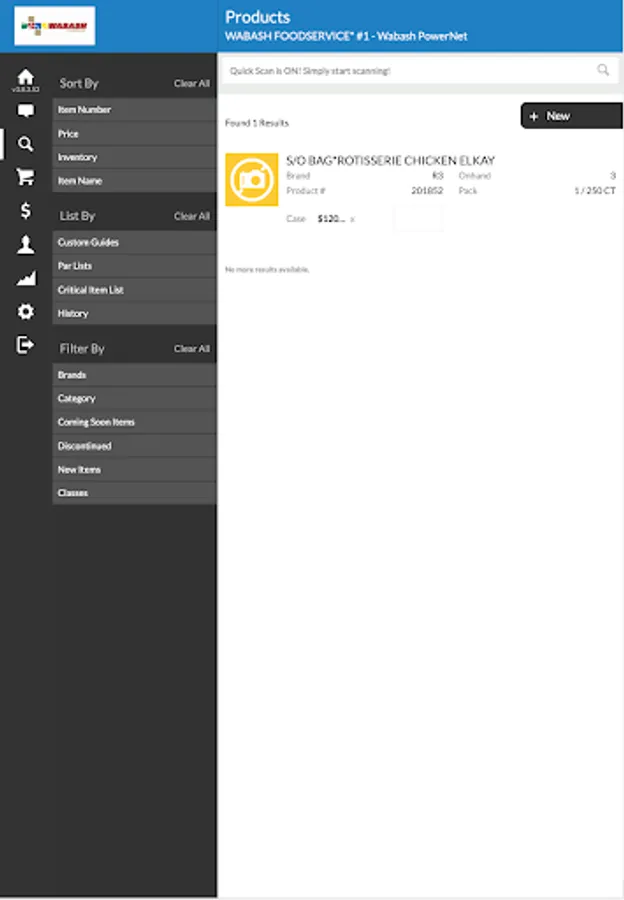The width and height of the screenshot is (624, 900).
Task: Click the search magnifier in Quick Scan bar
Action: click(603, 70)
